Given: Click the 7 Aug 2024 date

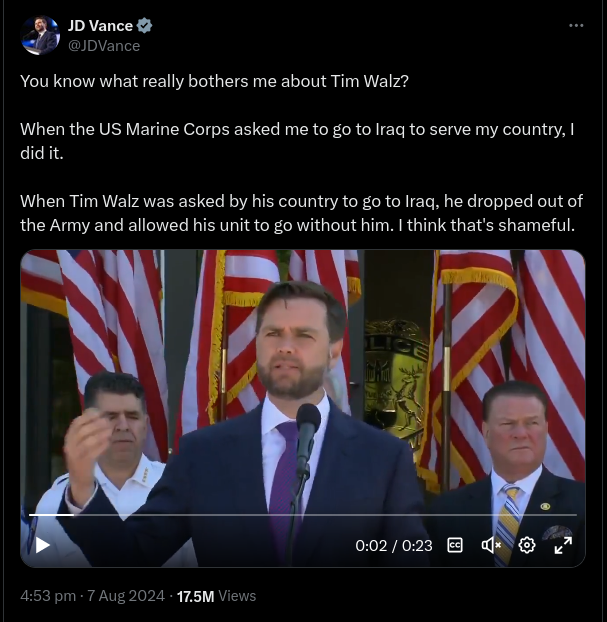Looking at the screenshot, I should [126, 596].
